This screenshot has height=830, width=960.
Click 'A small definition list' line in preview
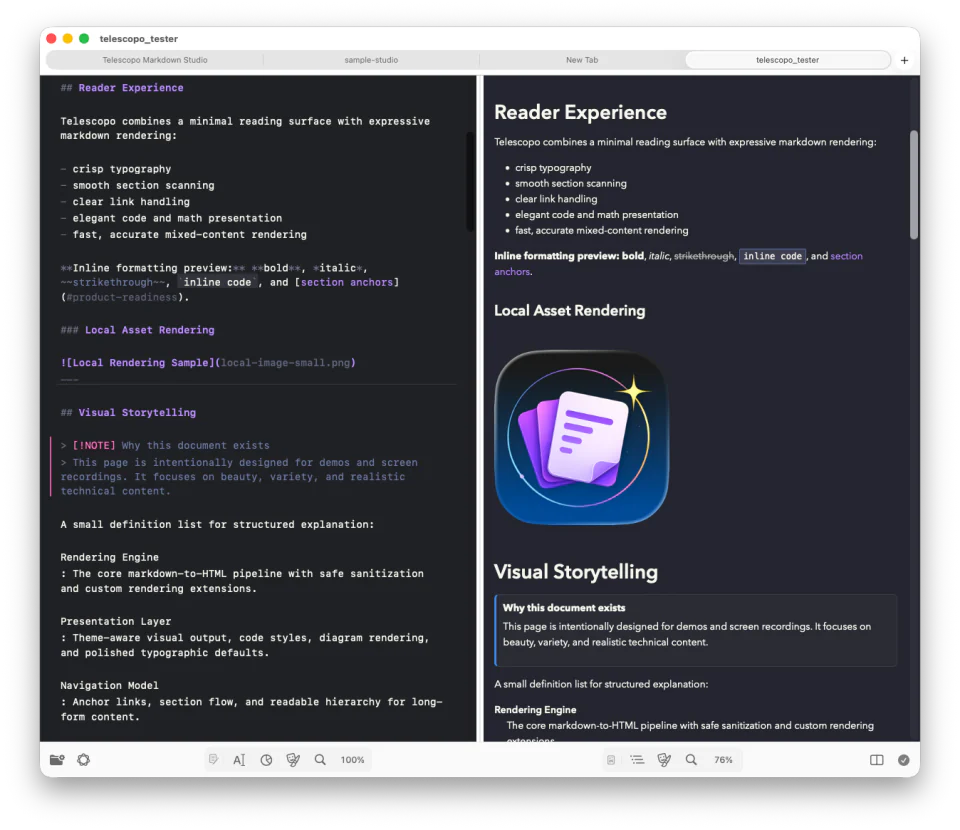(x=601, y=684)
